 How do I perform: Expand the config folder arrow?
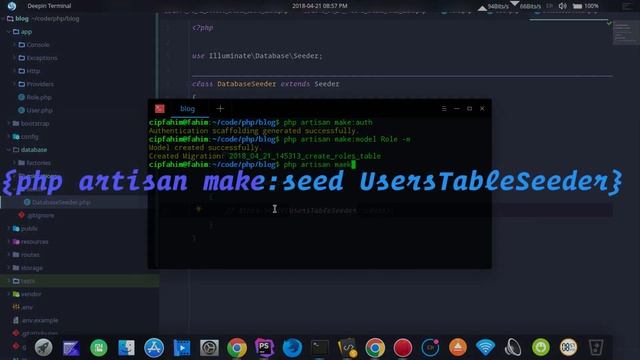[9, 136]
